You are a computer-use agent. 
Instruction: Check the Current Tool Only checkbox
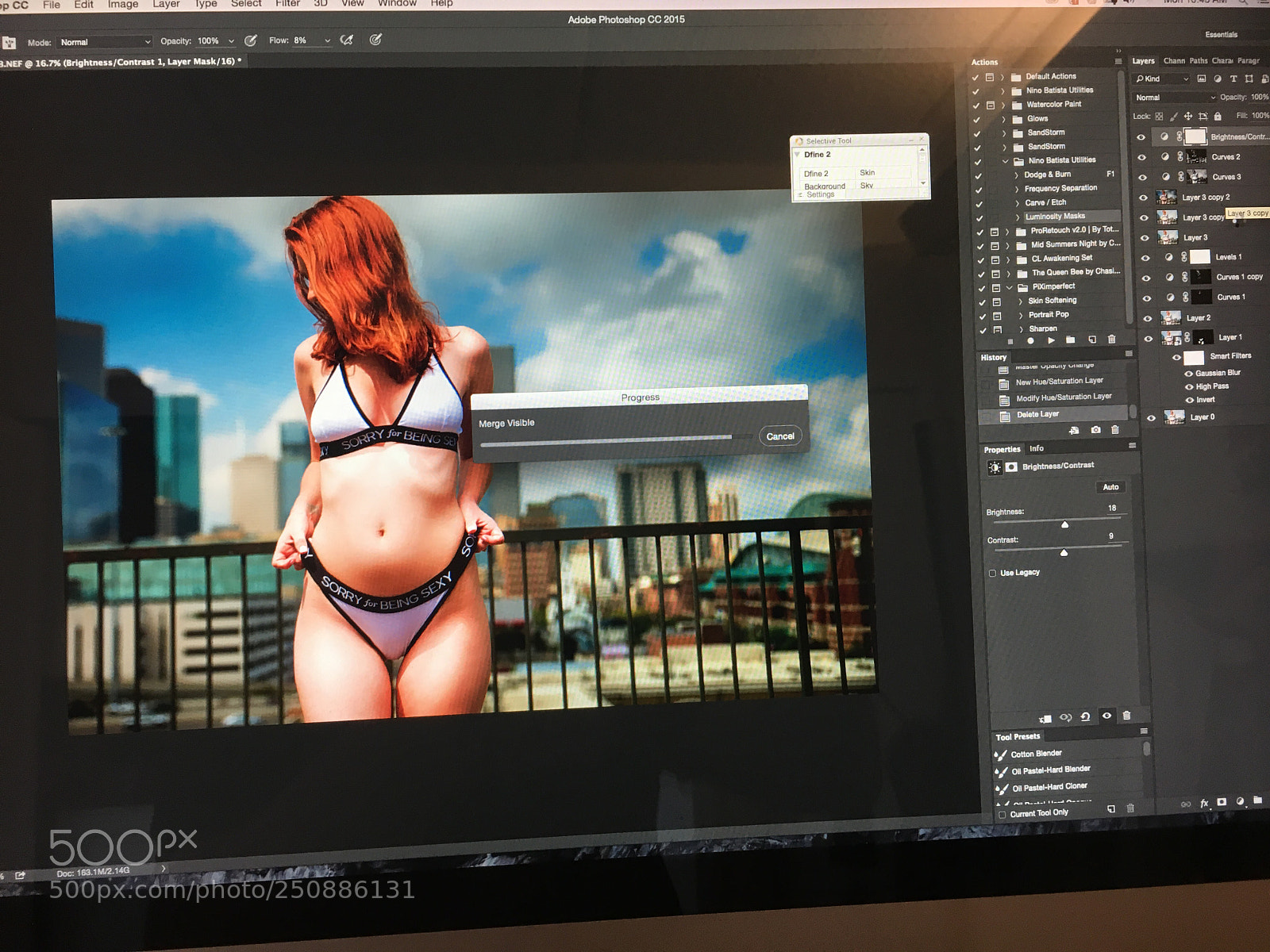(1002, 815)
